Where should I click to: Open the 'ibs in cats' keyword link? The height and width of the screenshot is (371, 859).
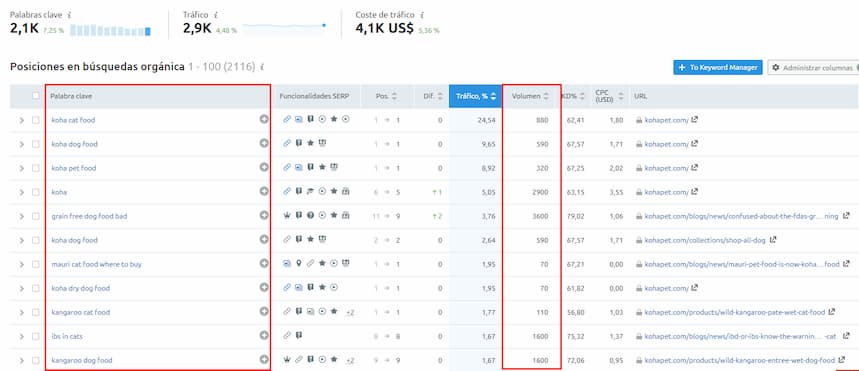click(x=67, y=336)
